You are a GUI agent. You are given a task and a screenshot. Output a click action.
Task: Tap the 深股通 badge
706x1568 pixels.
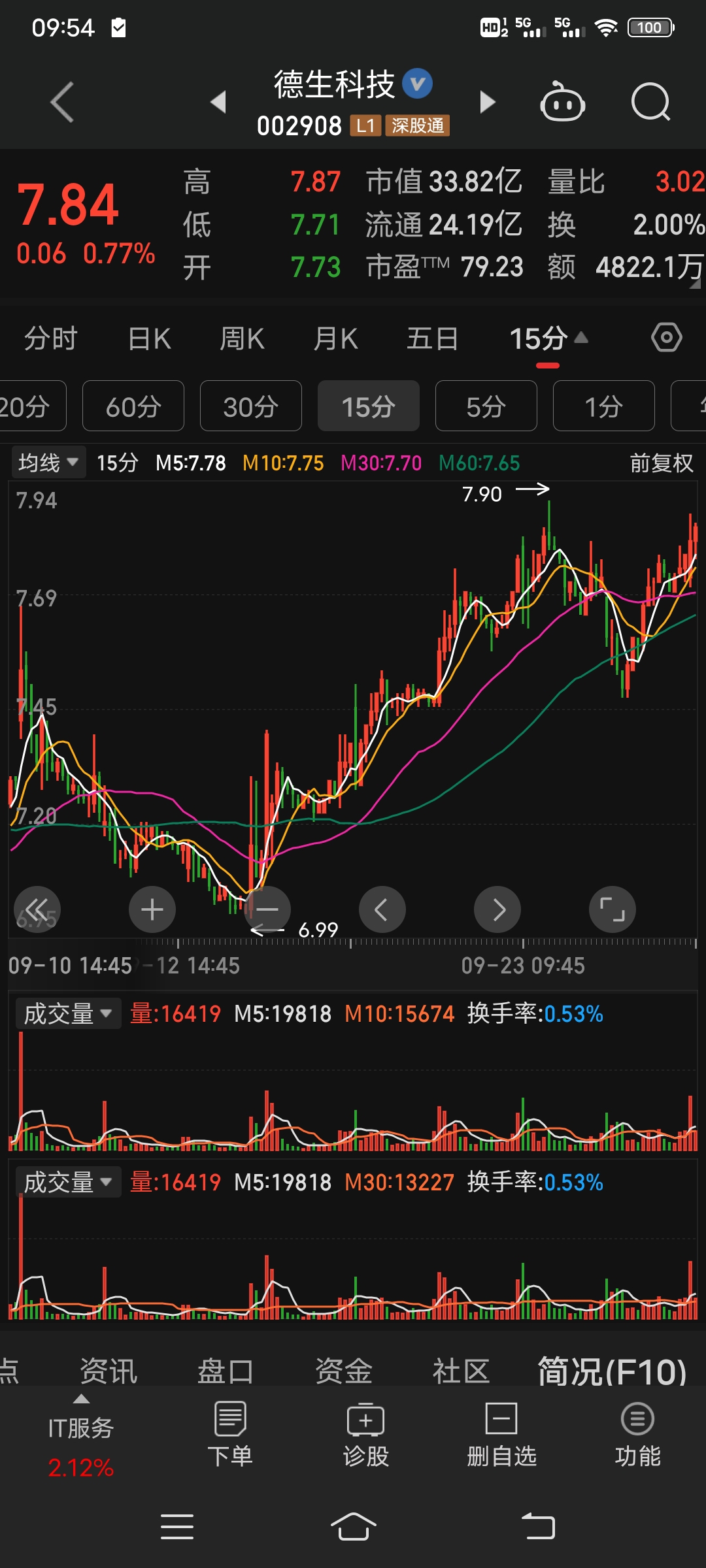(418, 125)
